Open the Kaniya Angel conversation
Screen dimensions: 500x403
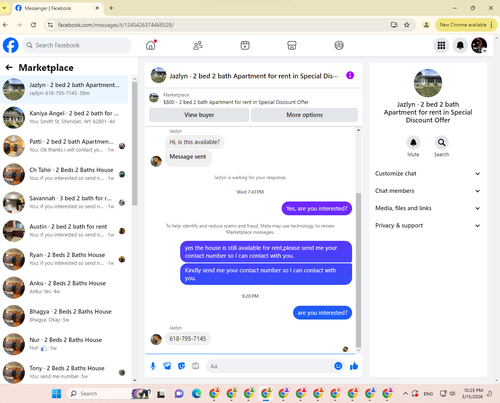[64, 117]
